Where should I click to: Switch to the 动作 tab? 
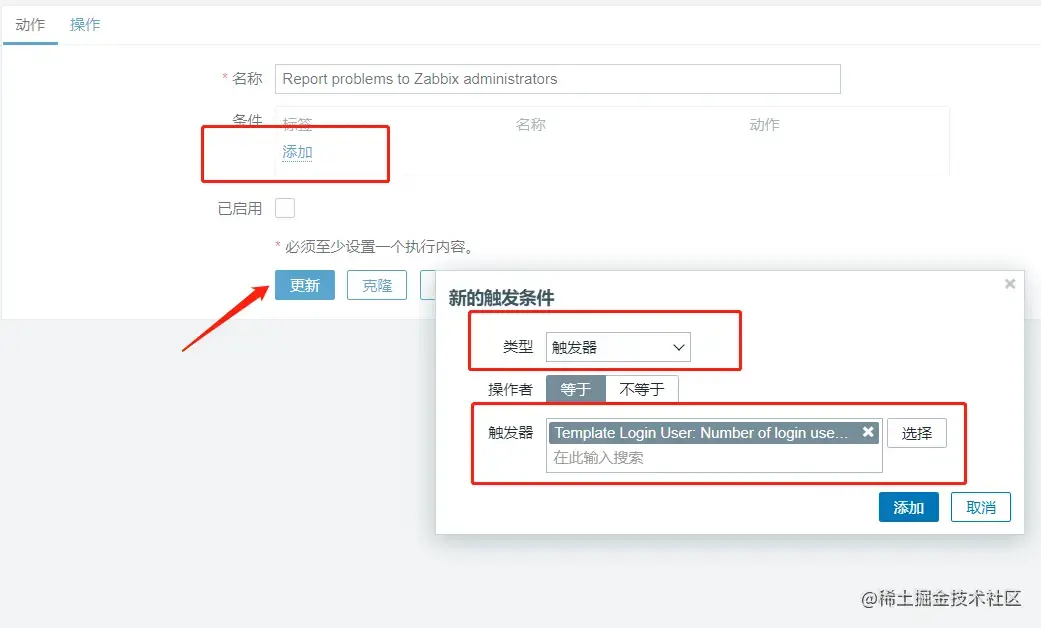point(31,25)
